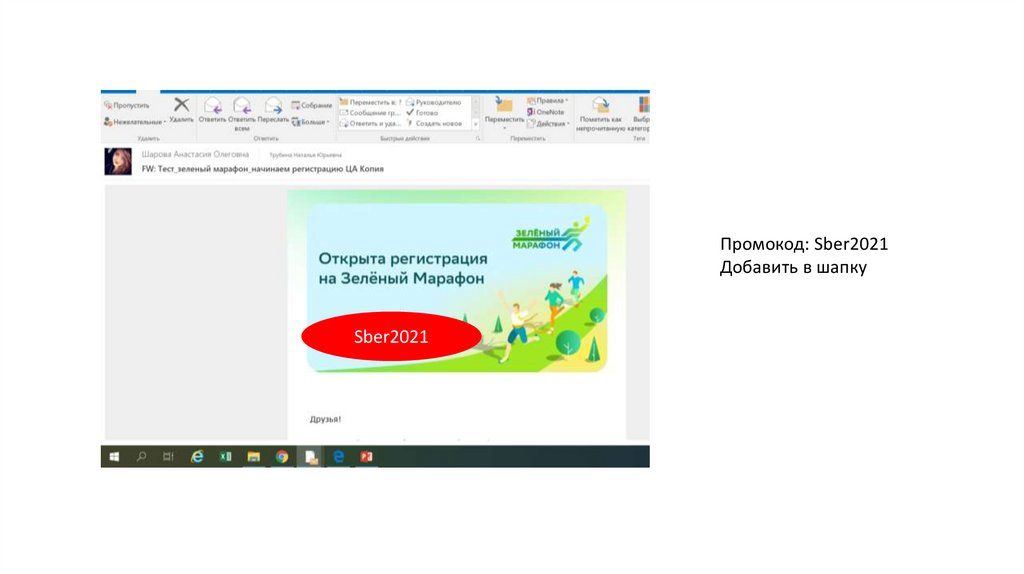Open the category color picker icon
Viewport: 1024px width, 574px height.
click(x=643, y=104)
